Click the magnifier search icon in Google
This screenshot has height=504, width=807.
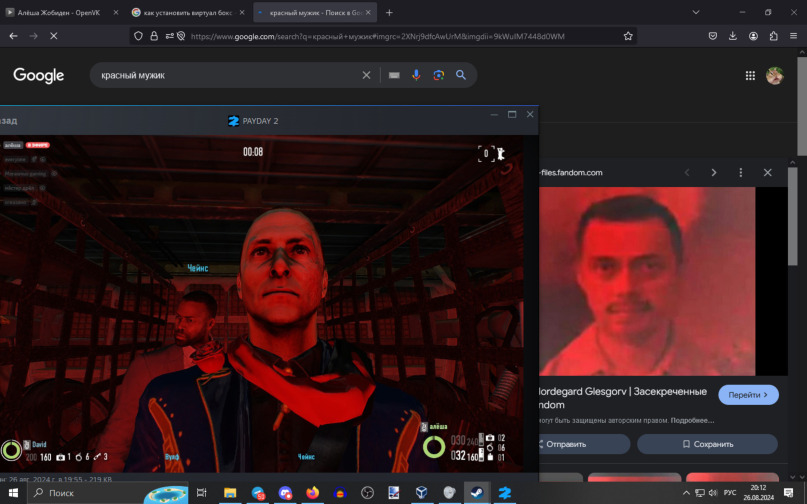pyautogui.click(x=461, y=75)
